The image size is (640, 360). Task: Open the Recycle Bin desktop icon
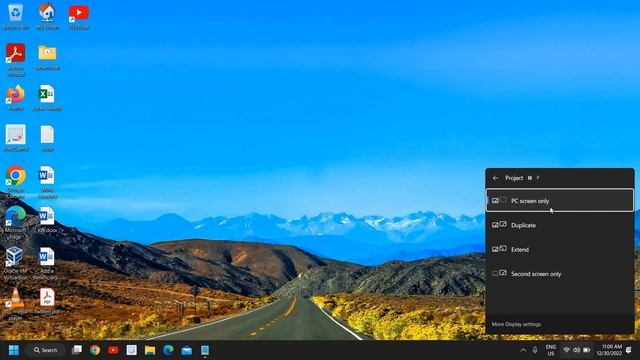click(x=16, y=17)
